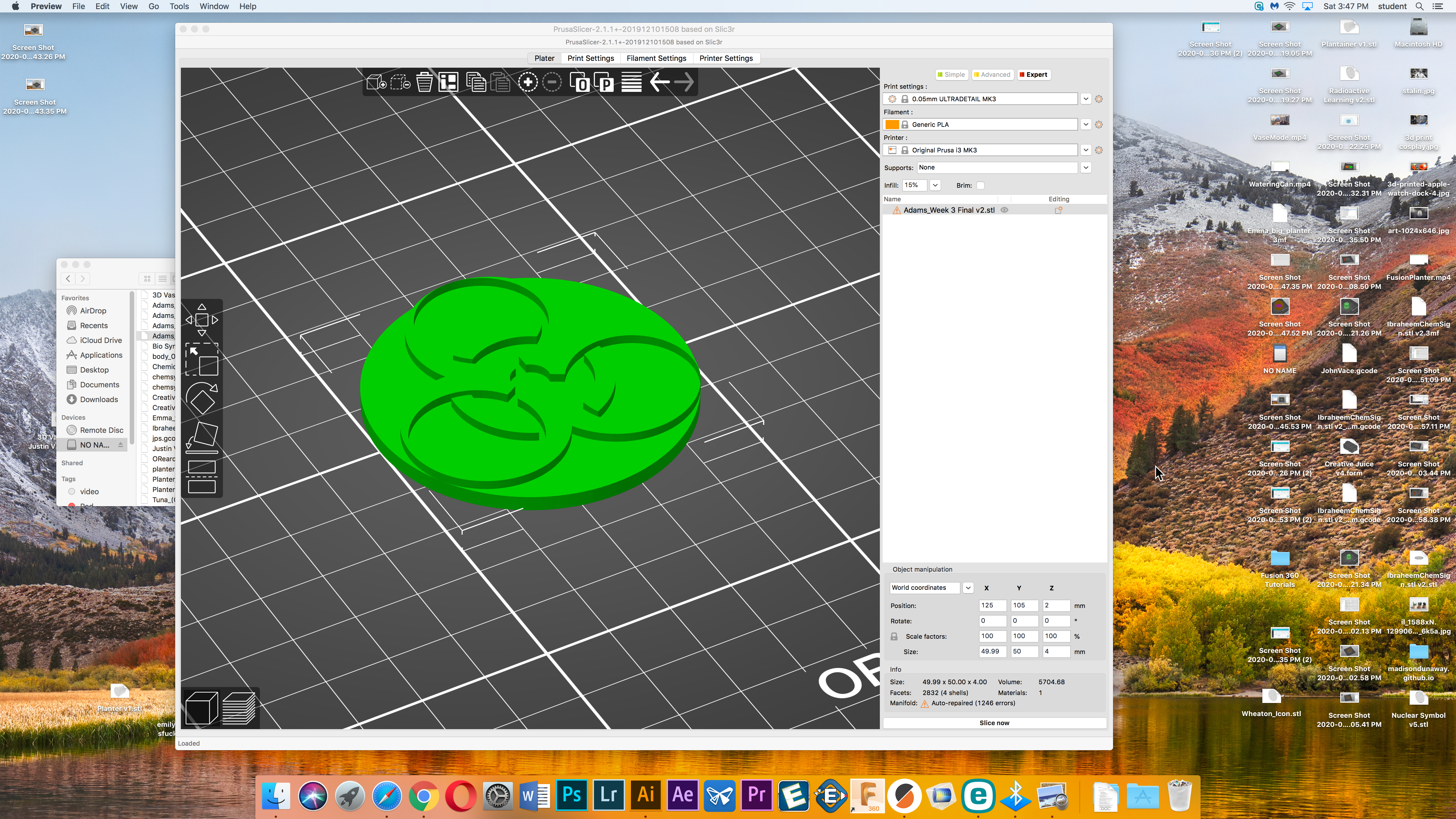
Task: Toggle the scale factors lock
Action: (x=894, y=636)
